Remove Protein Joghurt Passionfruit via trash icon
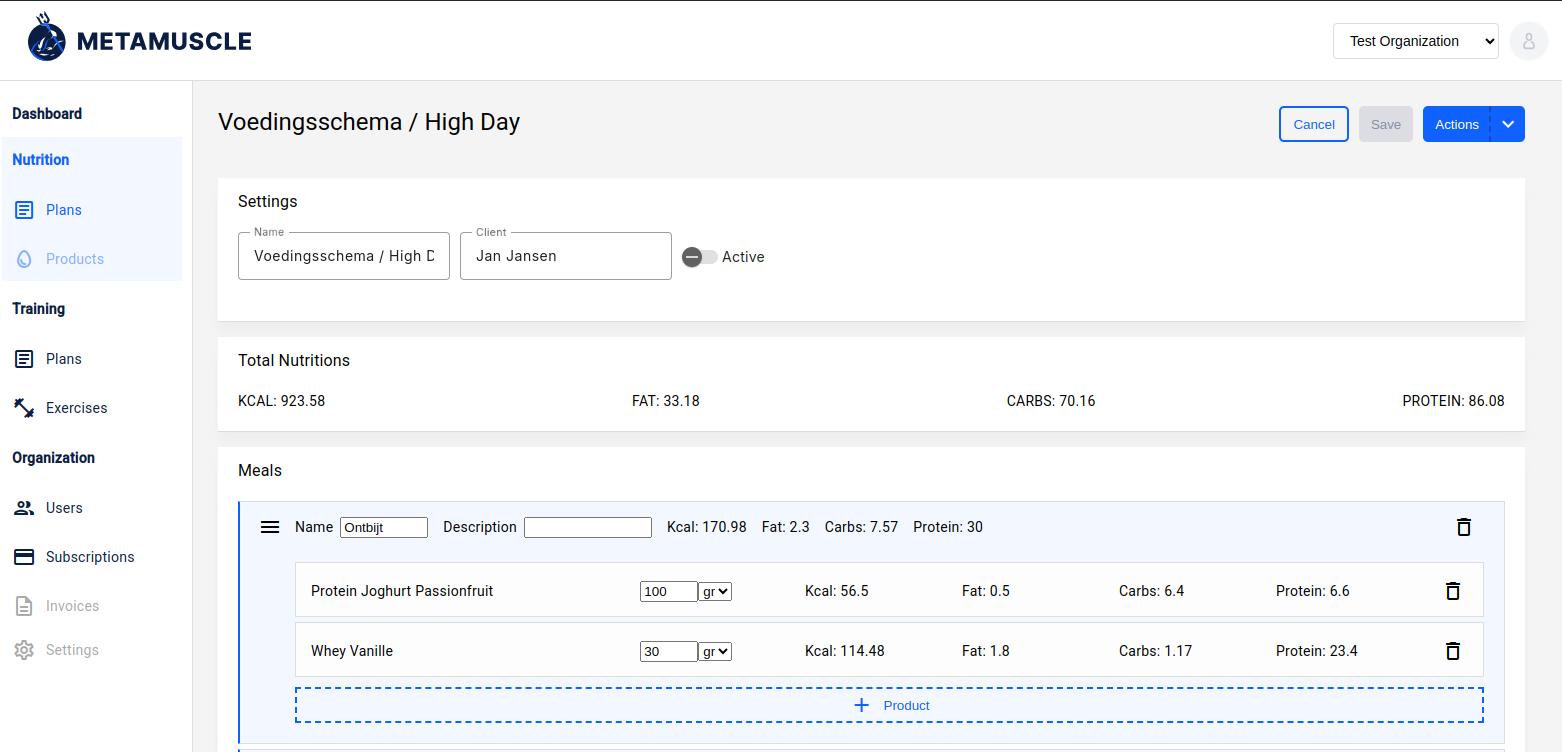 [1452, 591]
